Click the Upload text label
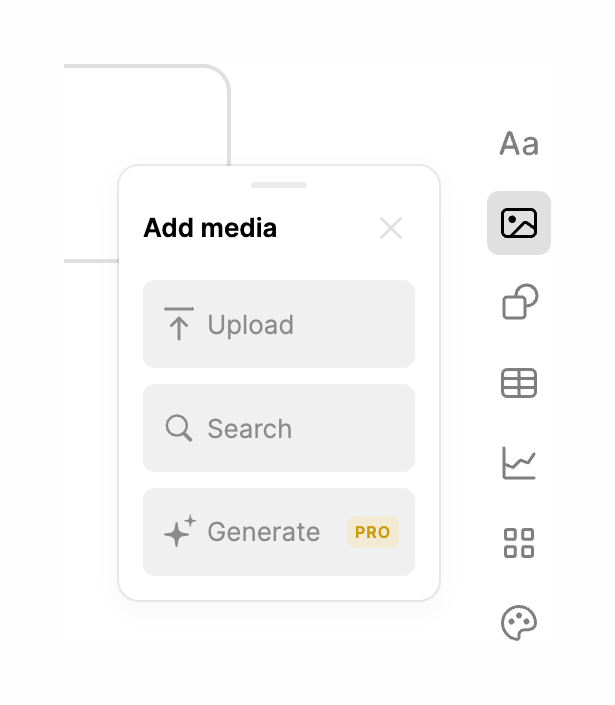 pyautogui.click(x=250, y=325)
